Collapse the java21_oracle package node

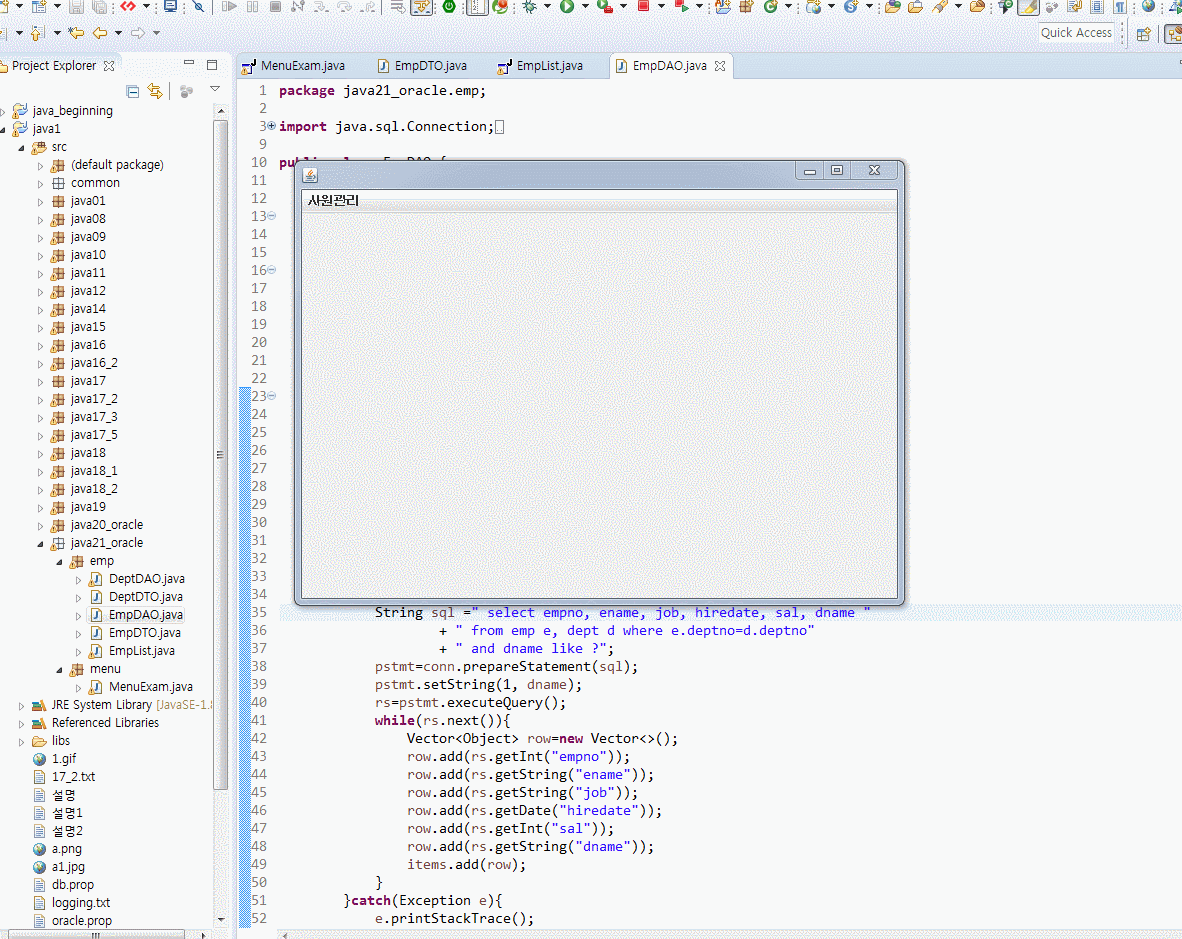41,543
